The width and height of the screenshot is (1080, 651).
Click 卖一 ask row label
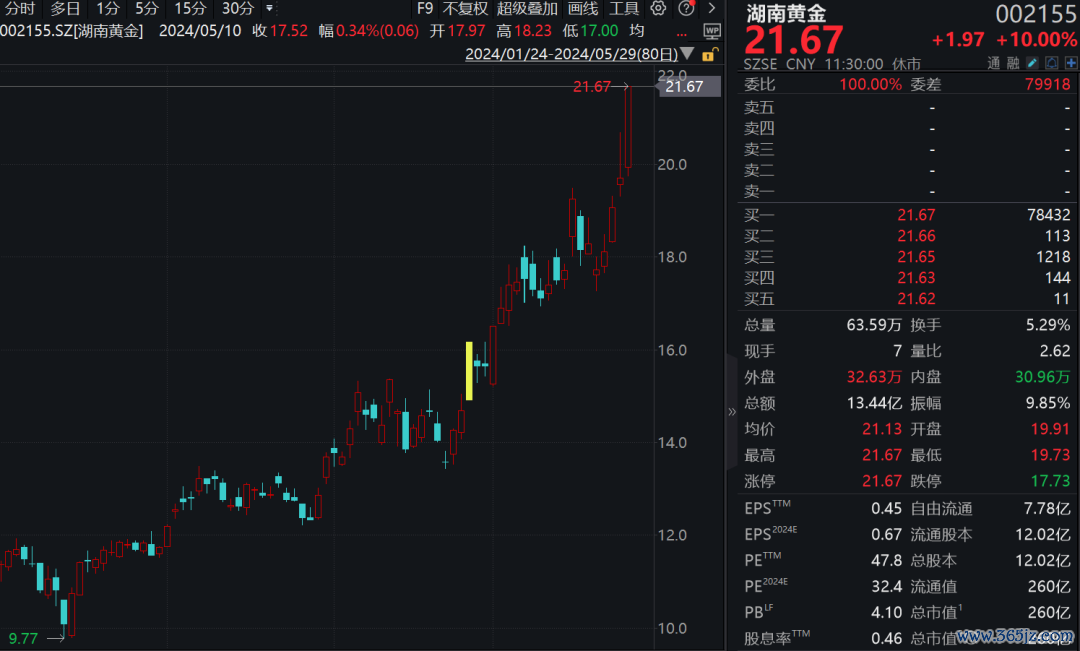point(759,192)
